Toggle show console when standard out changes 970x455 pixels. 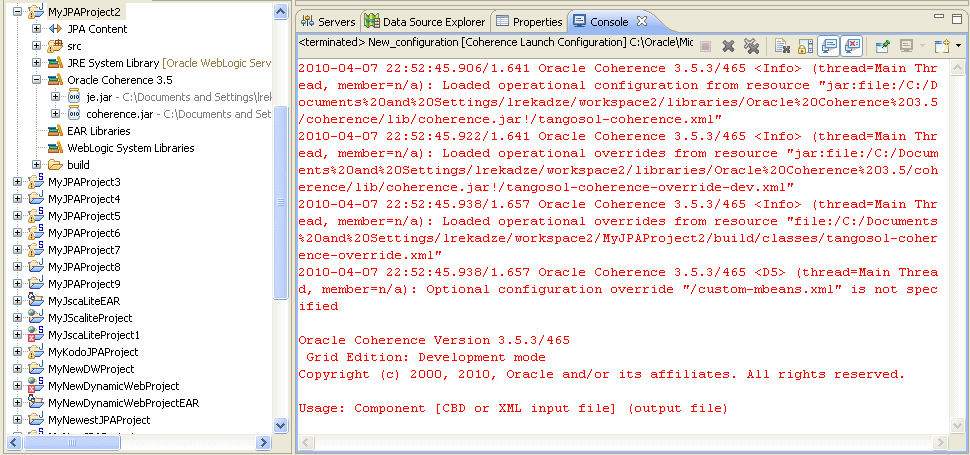click(x=828, y=45)
